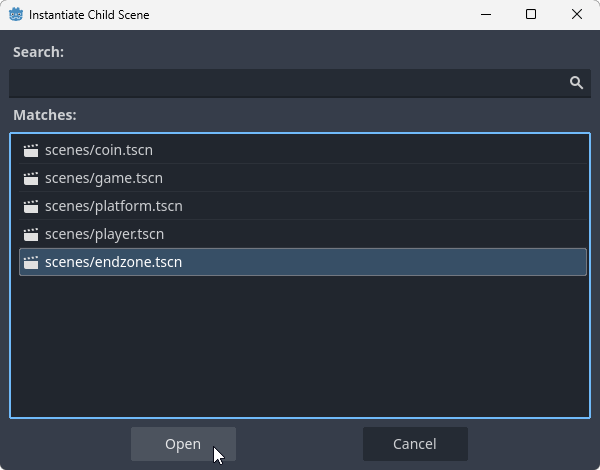
Task: Choose scenes/game.tscn from the matches list
Action: (103, 178)
